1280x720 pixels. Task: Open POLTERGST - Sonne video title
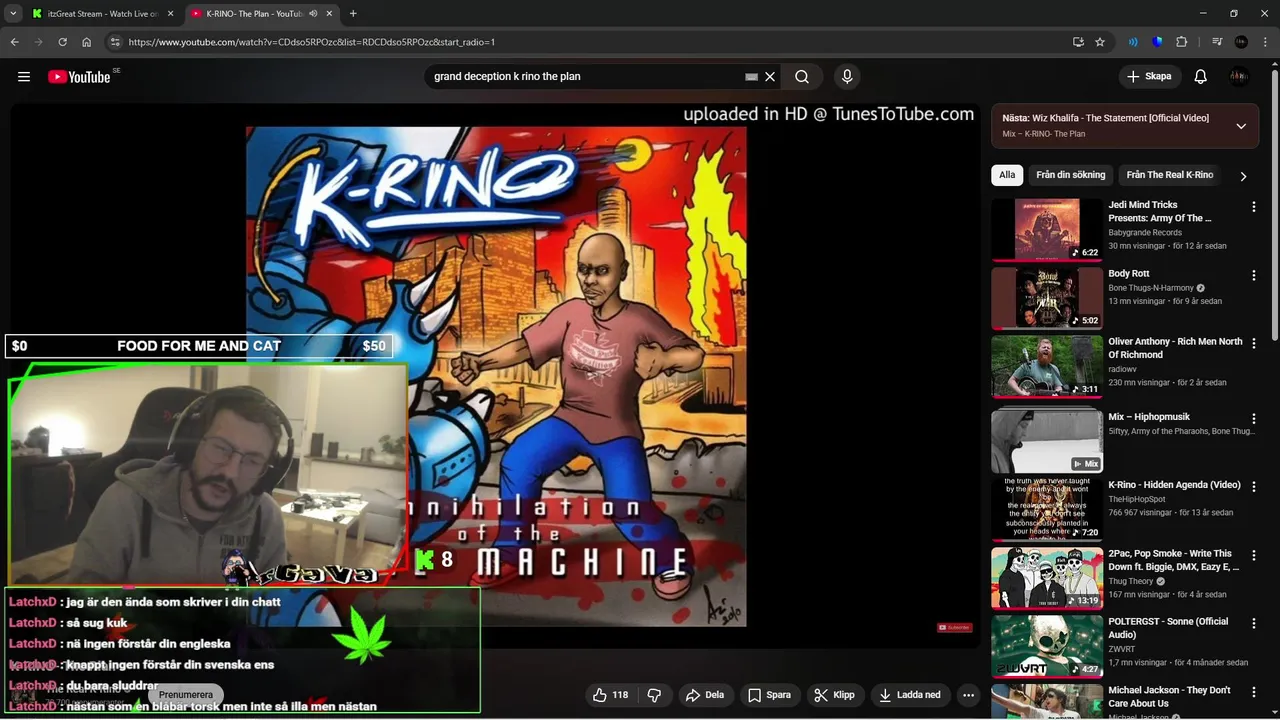[1168, 628]
